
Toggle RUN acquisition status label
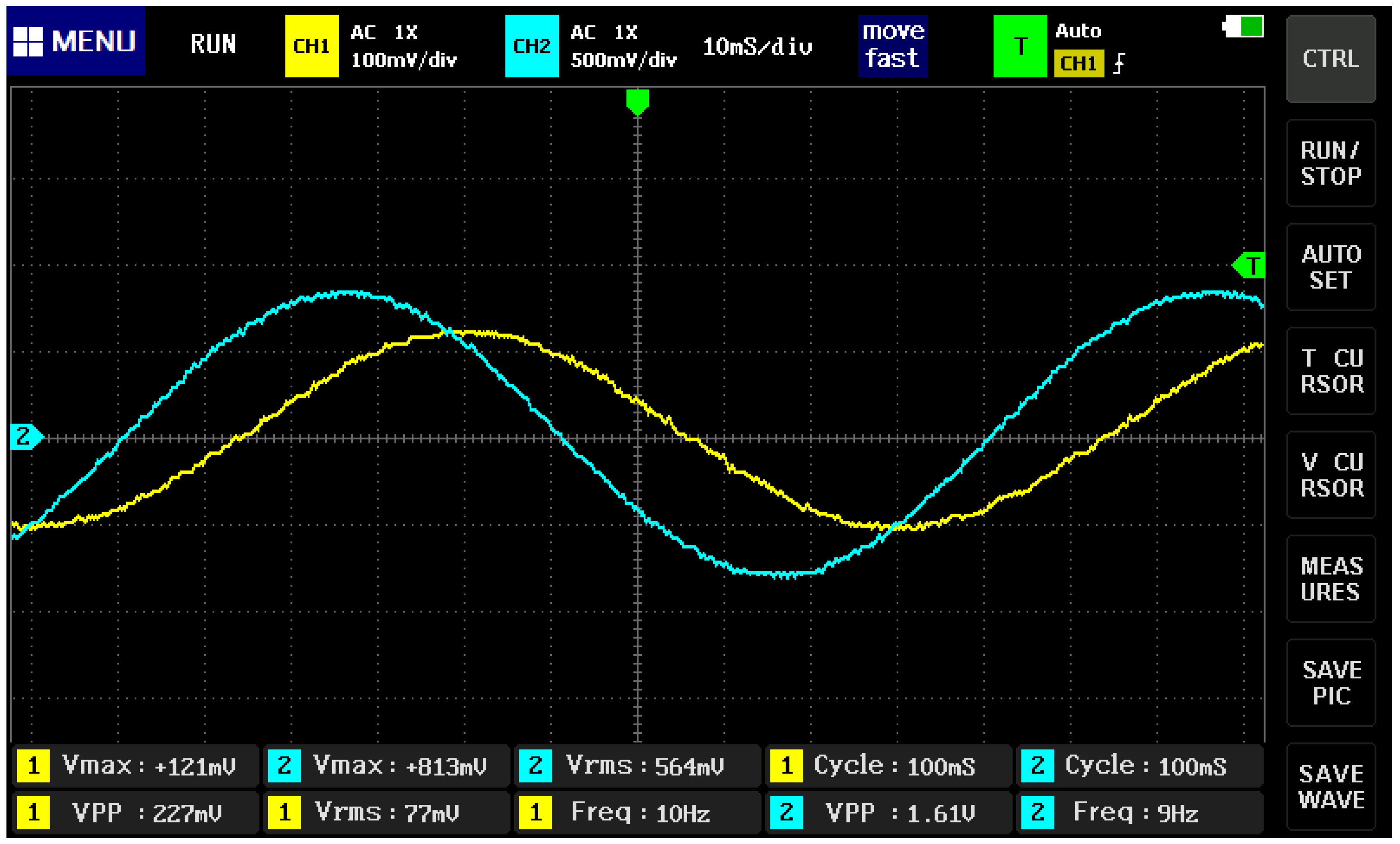click(x=213, y=44)
